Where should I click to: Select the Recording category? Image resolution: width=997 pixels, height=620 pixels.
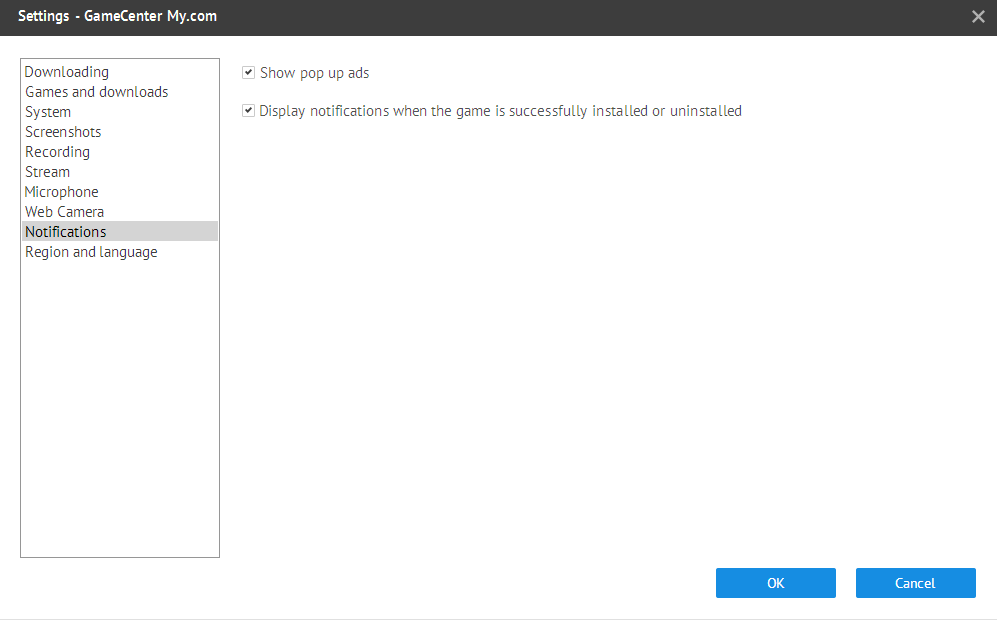[57, 152]
